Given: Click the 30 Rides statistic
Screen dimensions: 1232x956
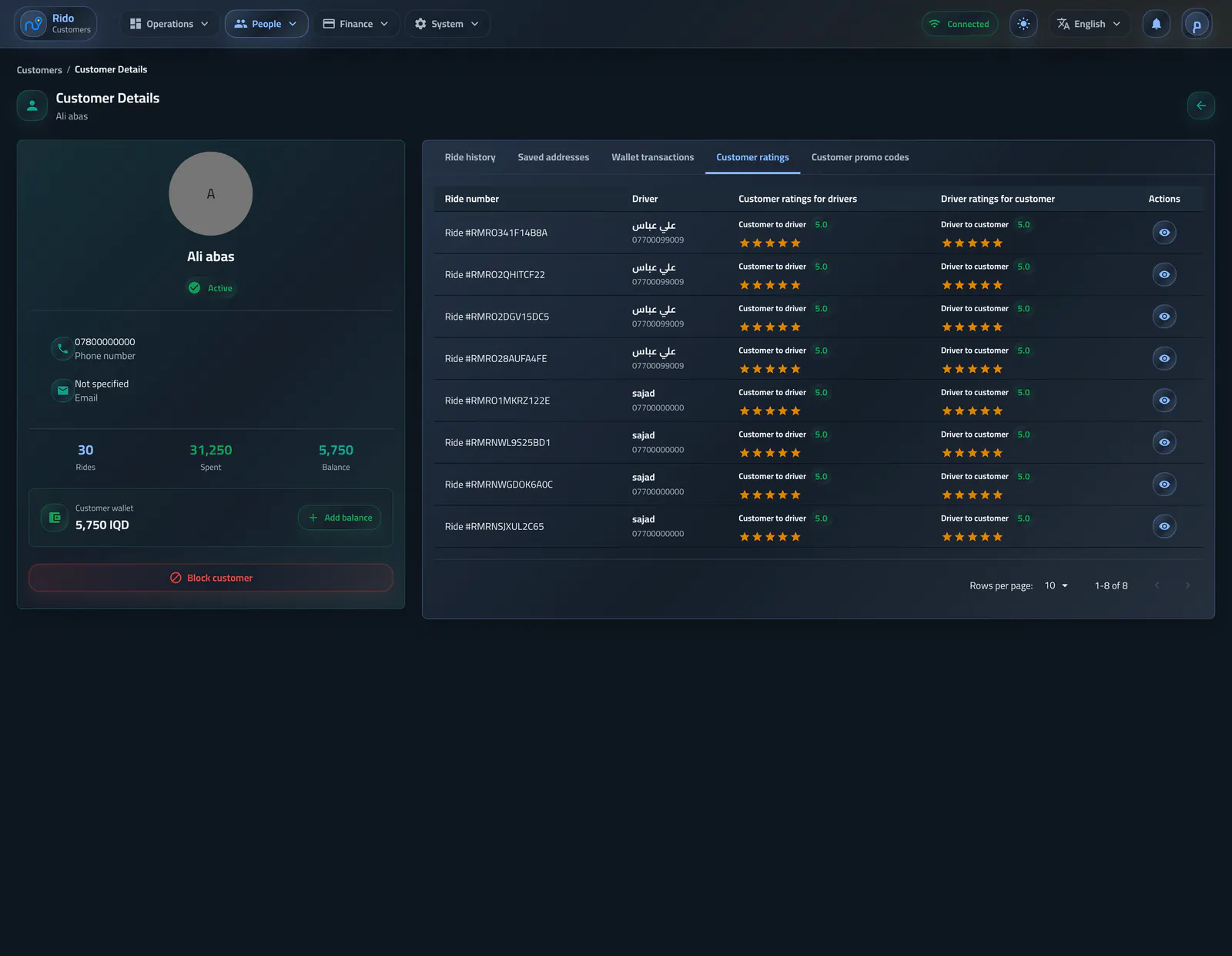Looking at the screenshot, I should [x=85, y=457].
